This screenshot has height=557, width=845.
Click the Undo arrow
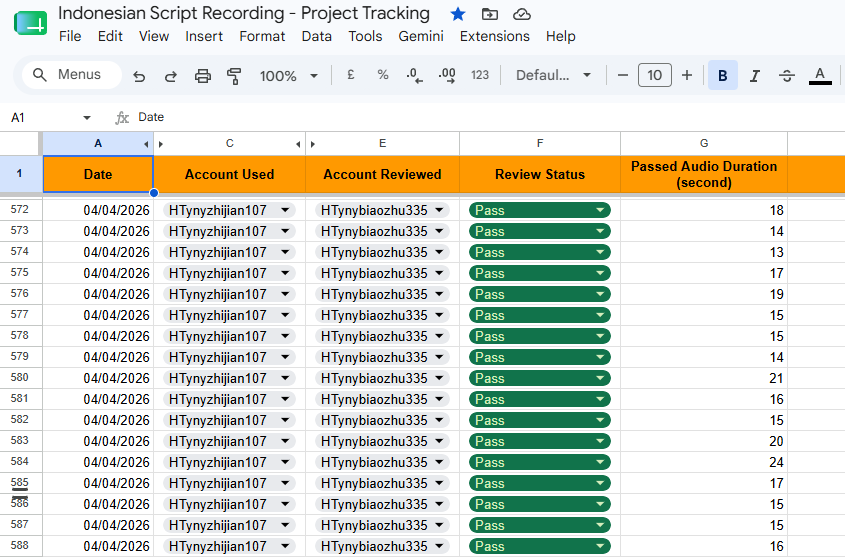pos(139,76)
